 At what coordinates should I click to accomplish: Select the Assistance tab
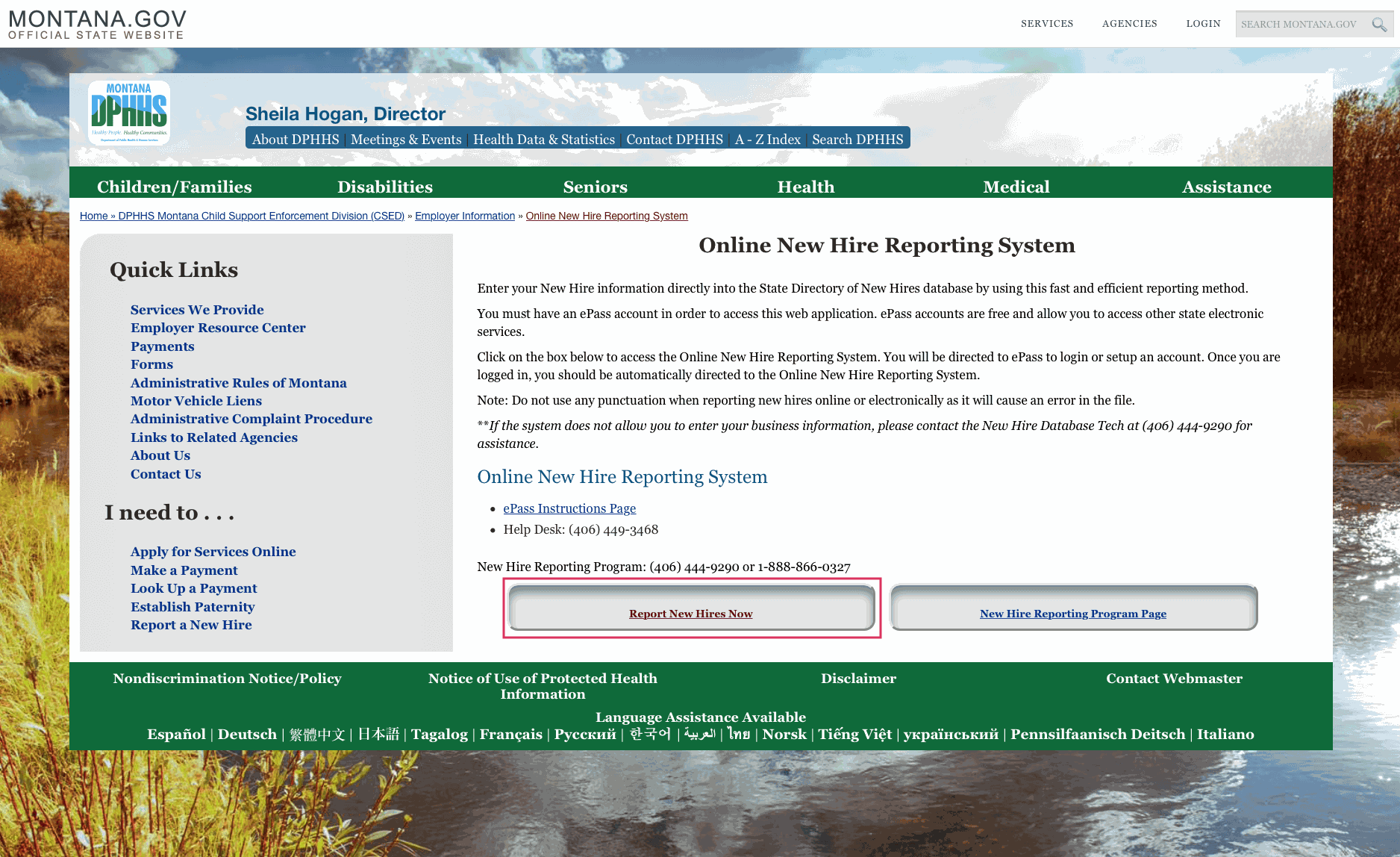coord(1227,187)
